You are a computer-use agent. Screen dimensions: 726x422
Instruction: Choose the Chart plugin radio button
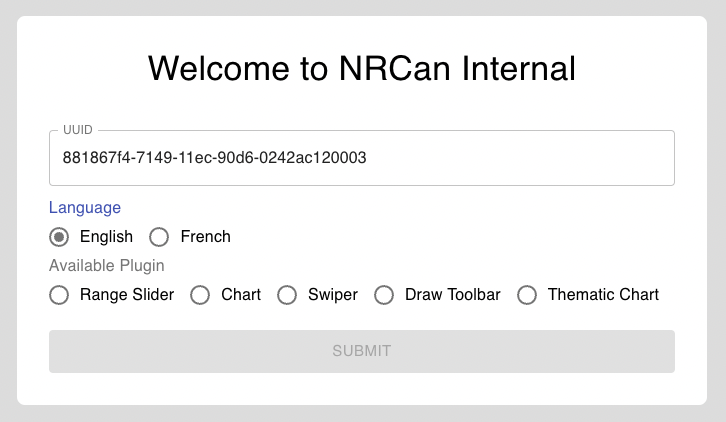tap(200, 295)
